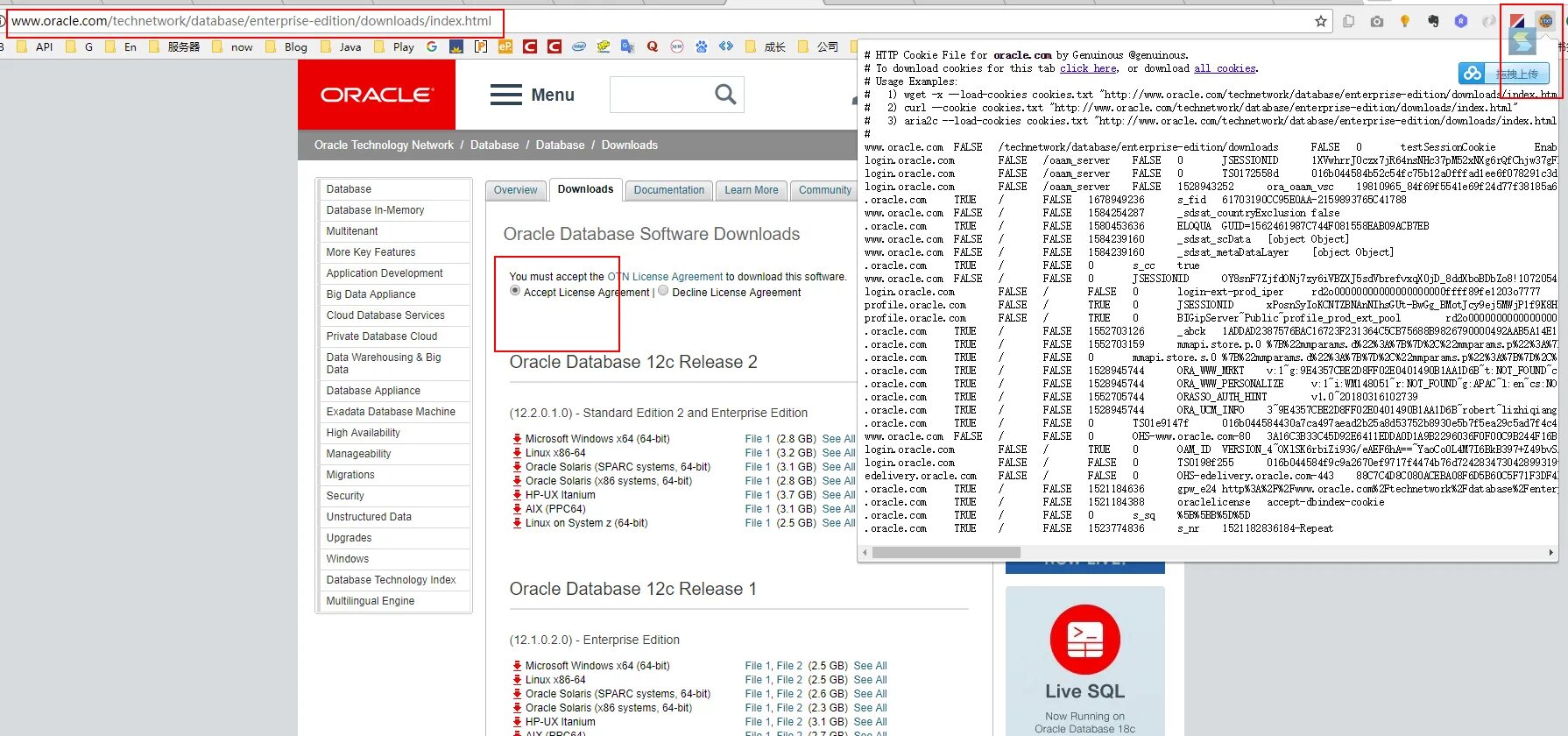Open the orange eP bookmark icon
Viewport: 1568px width, 736px height.
point(505,46)
